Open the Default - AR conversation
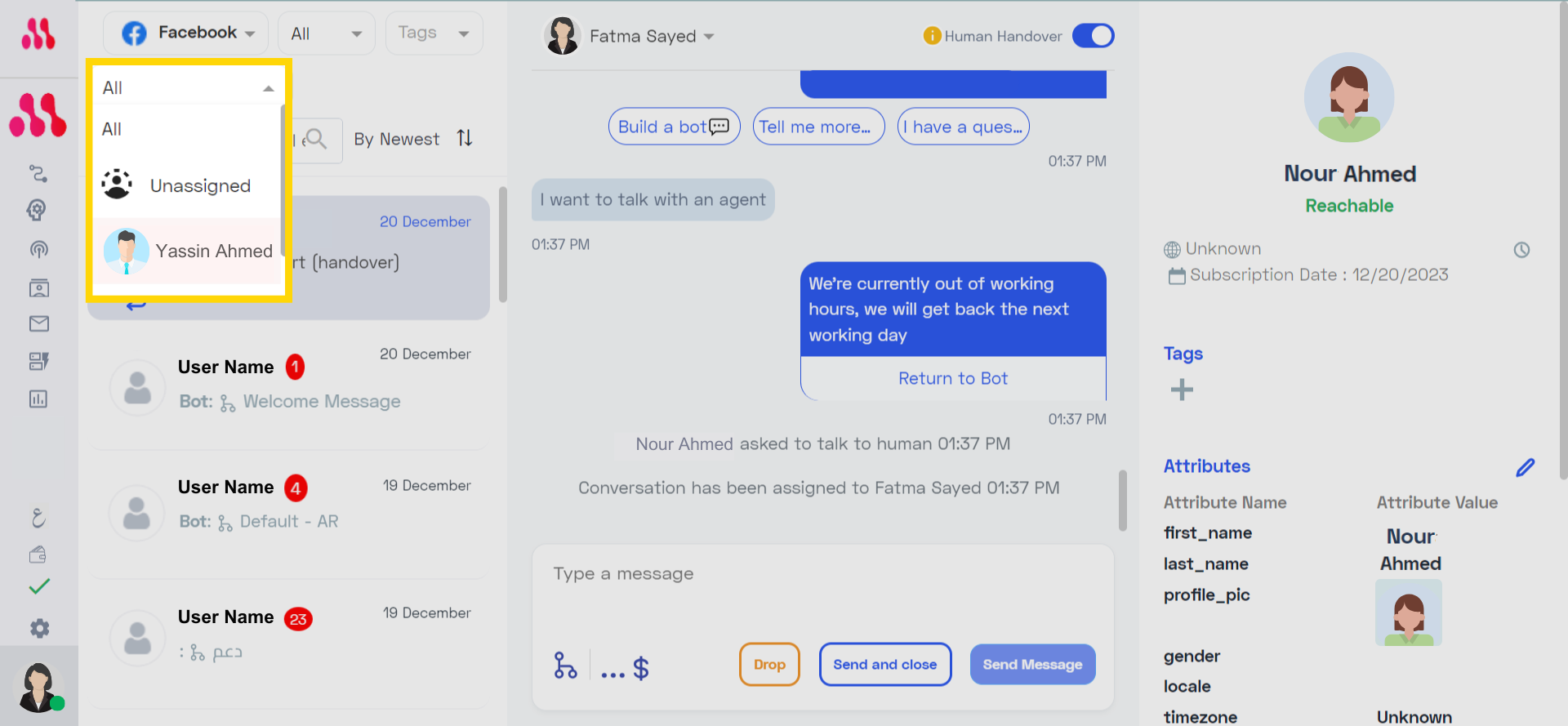This screenshot has height=726, width=1568. coord(289,513)
